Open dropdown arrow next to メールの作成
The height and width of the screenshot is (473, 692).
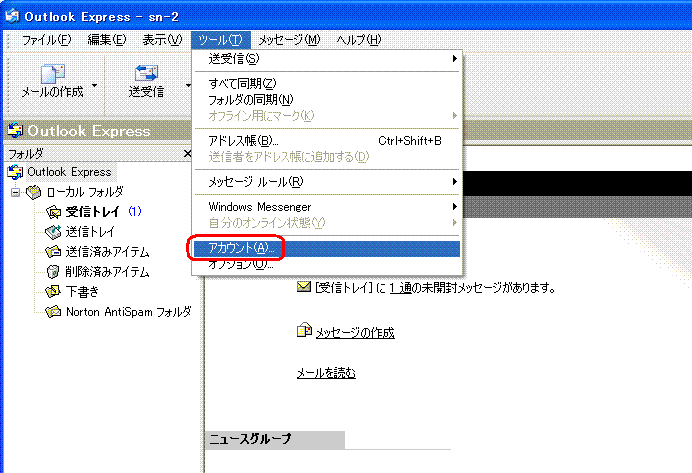point(95,85)
